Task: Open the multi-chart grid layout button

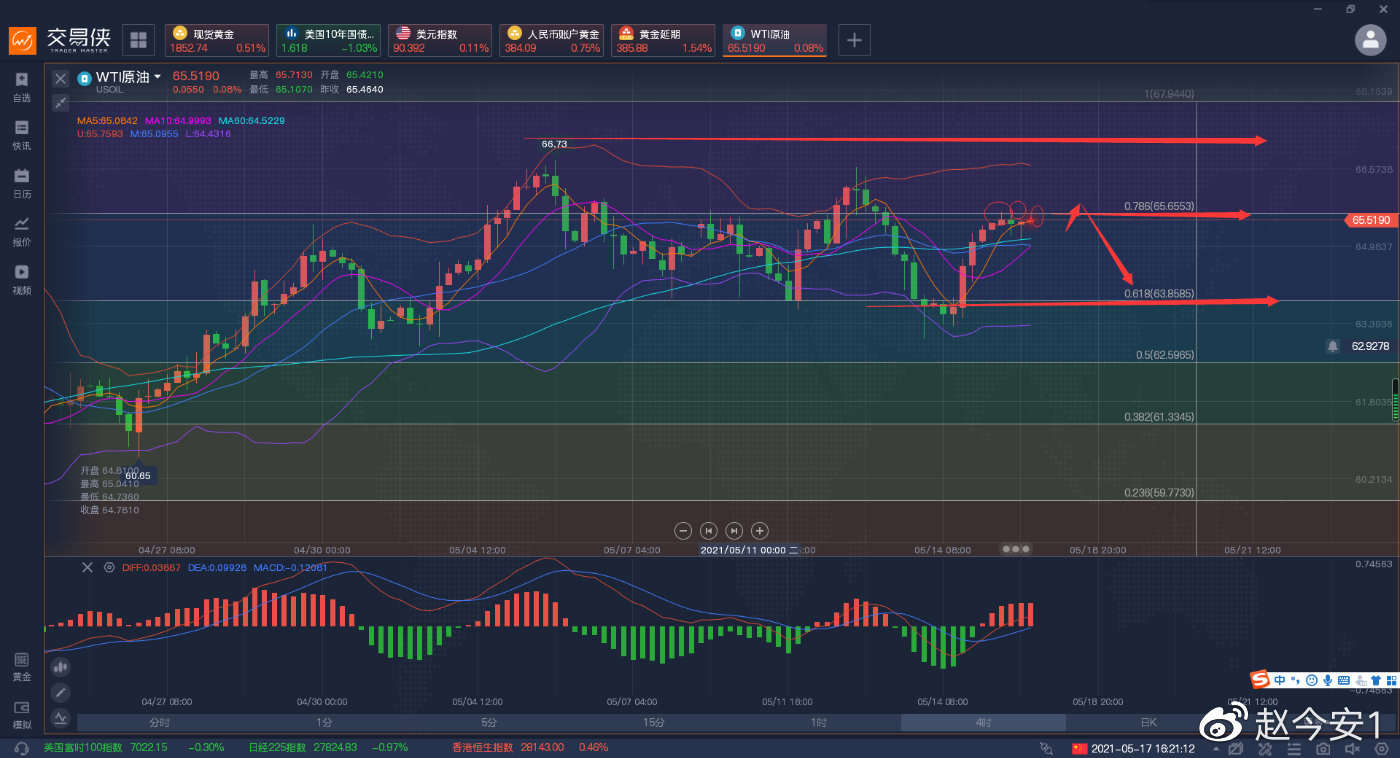Action: pos(138,40)
